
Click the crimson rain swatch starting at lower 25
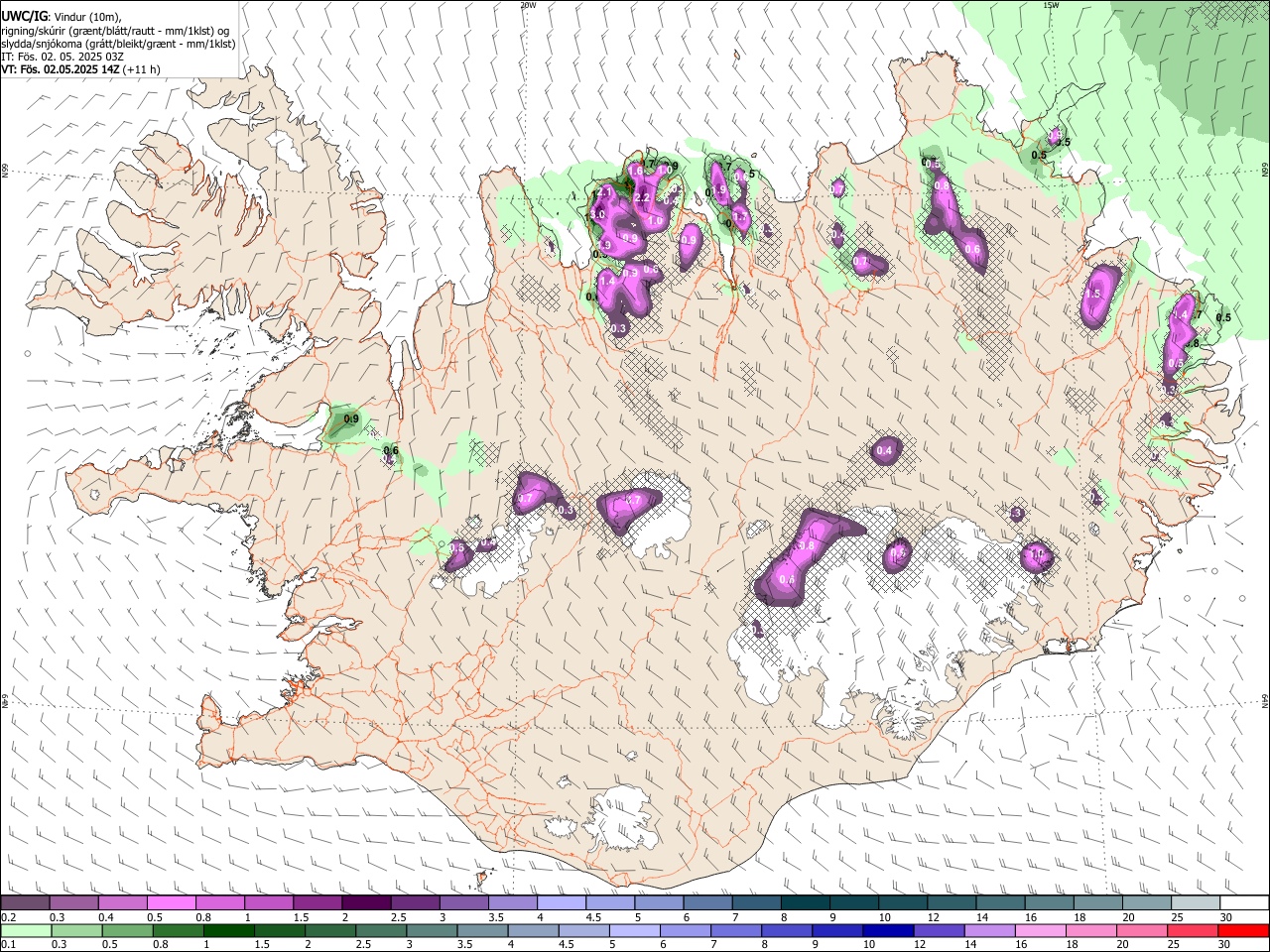[x=1194, y=930]
